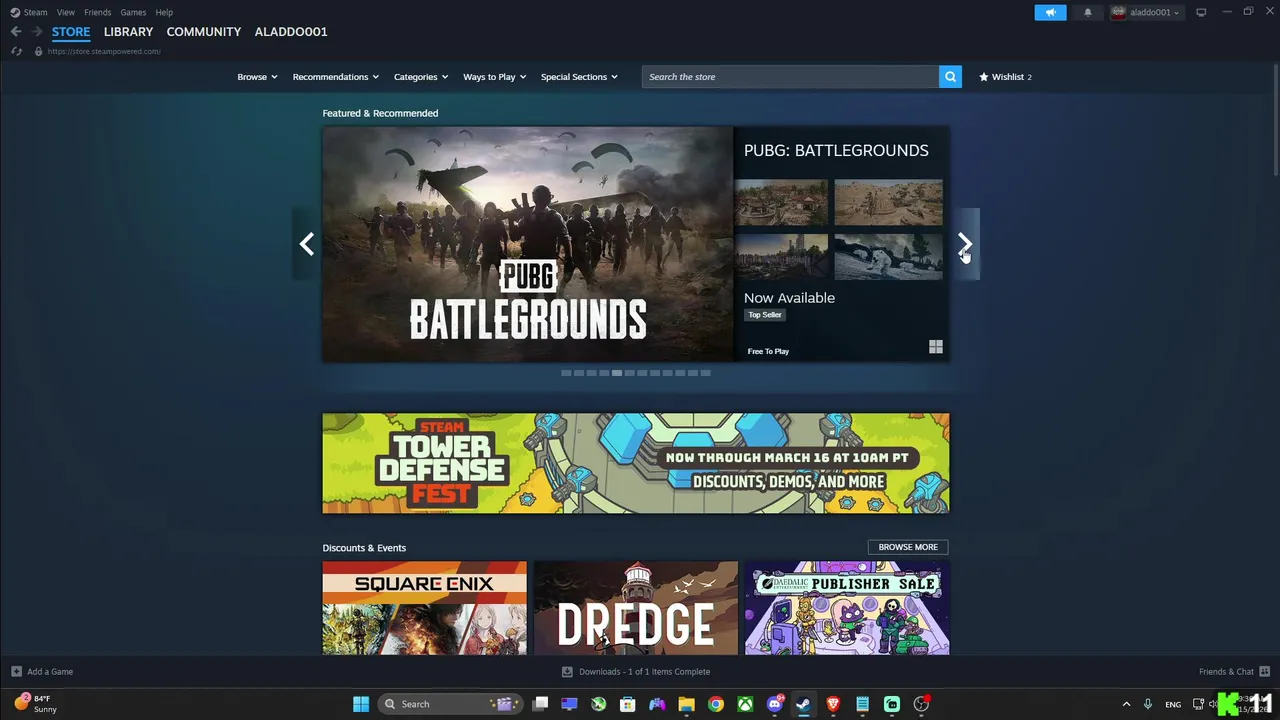Screen dimensions: 1280x720
Task: Click the Steam taskbar icon
Action: [x=803, y=704]
